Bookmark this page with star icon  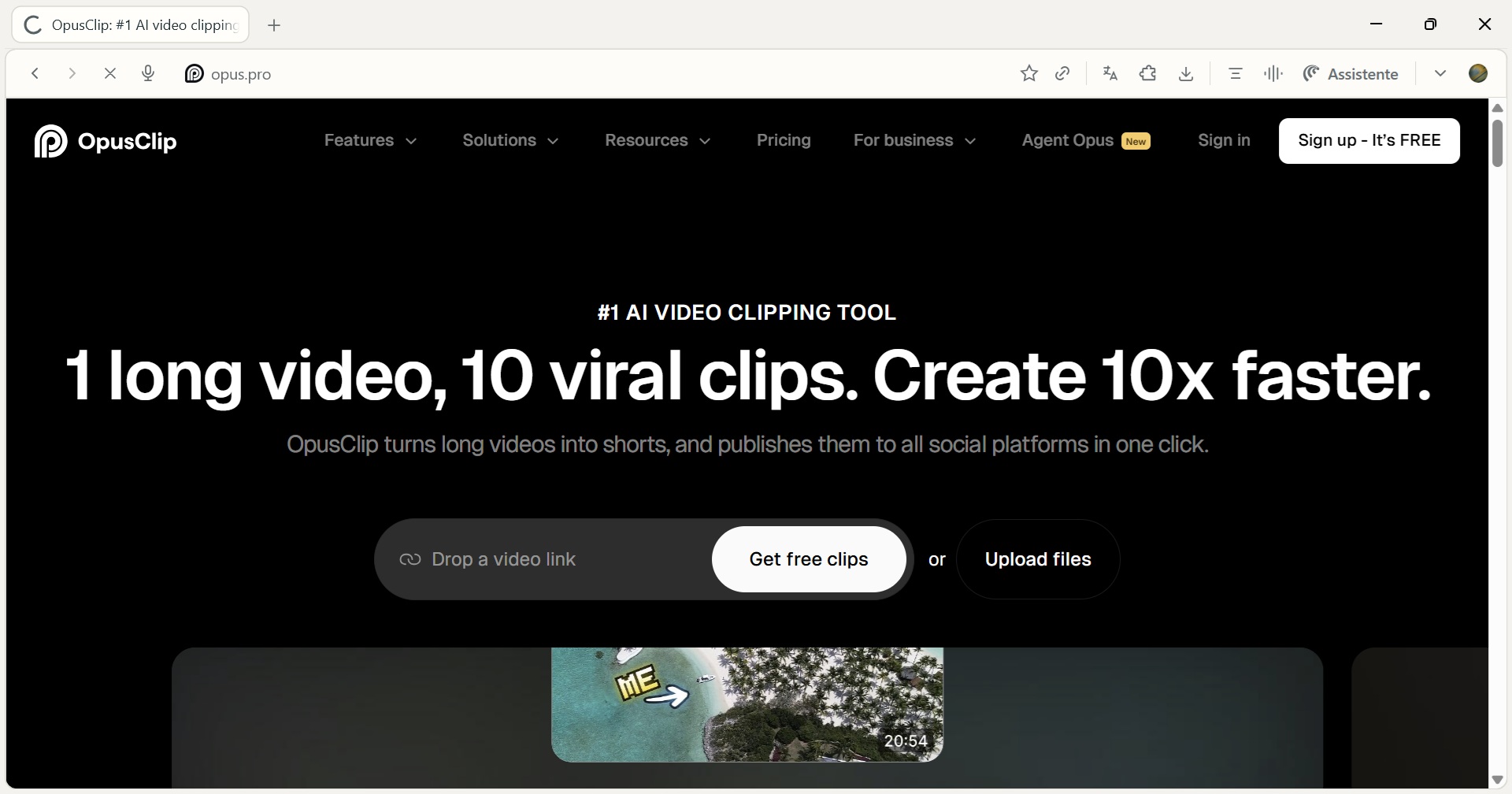pos(1028,74)
